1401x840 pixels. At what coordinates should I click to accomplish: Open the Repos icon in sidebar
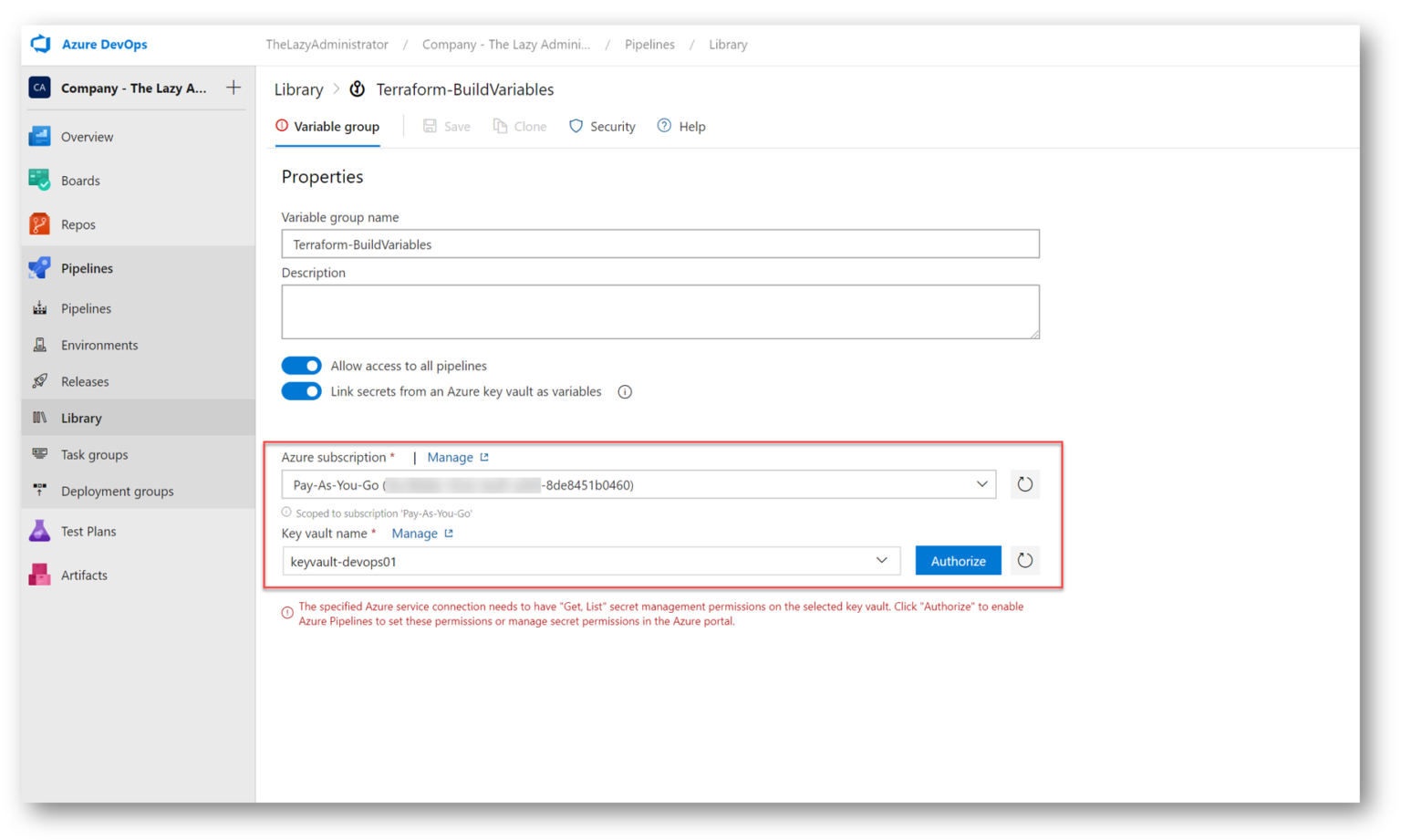pyautogui.click(x=39, y=224)
